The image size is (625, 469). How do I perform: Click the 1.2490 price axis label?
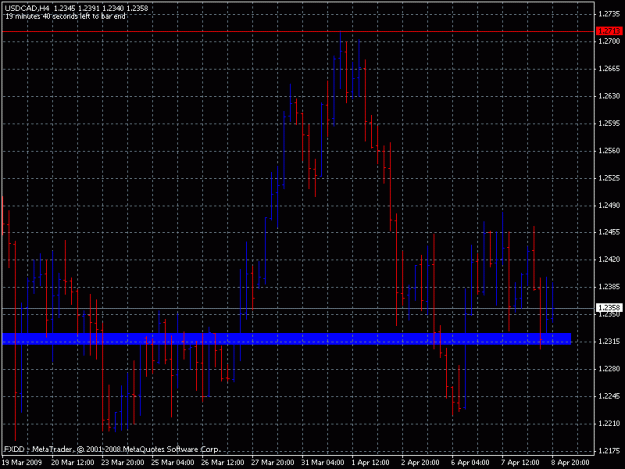[609, 205]
